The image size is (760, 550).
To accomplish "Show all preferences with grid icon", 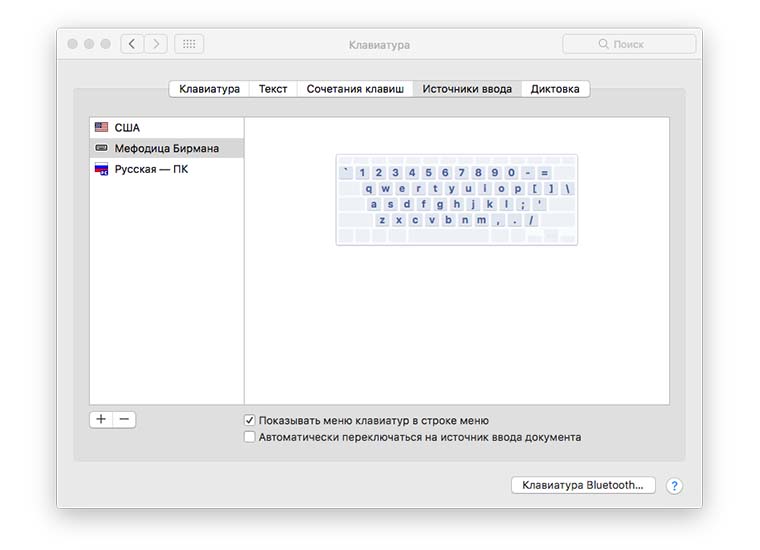I will [189, 44].
